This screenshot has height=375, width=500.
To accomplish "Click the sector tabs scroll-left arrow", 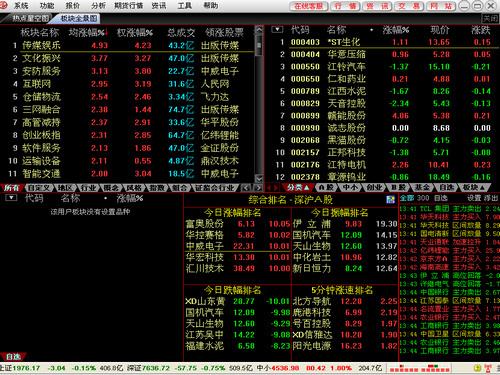I will [x=246, y=188].
